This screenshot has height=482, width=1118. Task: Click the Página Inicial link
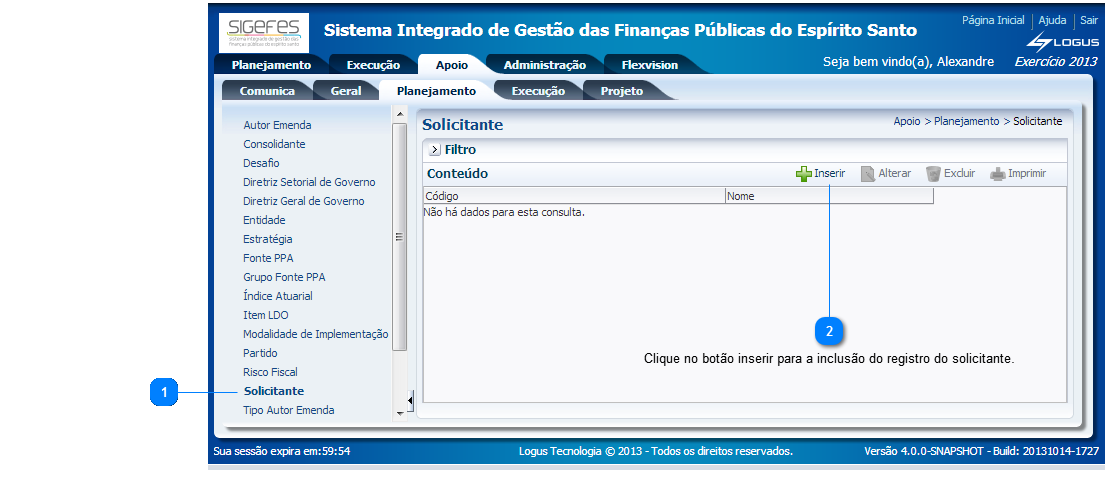point(992,20)
